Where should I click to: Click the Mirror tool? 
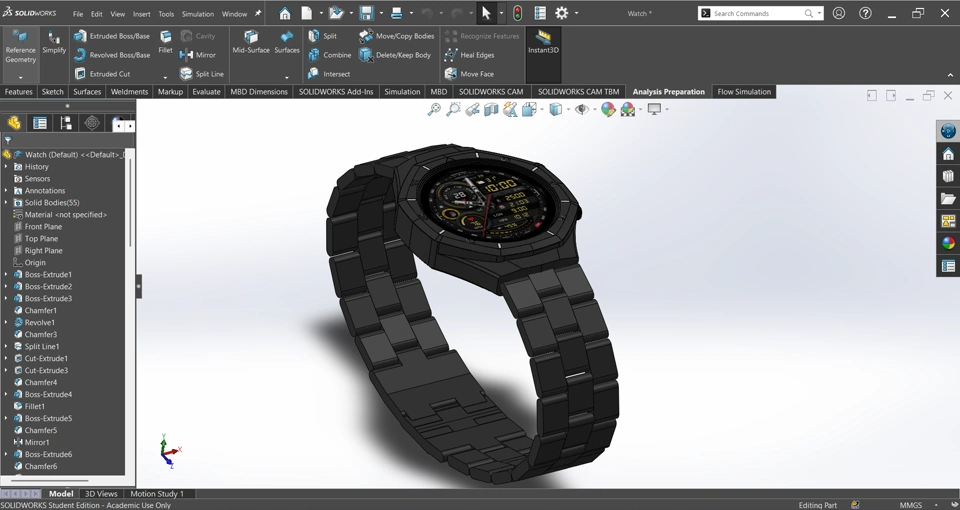pyautogui.click(x=198, y=55)
